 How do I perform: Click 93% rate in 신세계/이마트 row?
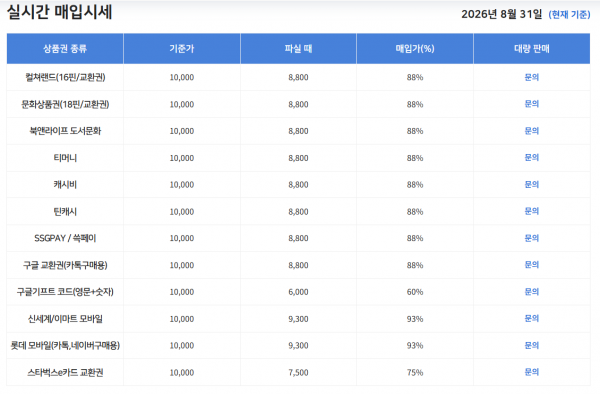(x=415, y=319)
